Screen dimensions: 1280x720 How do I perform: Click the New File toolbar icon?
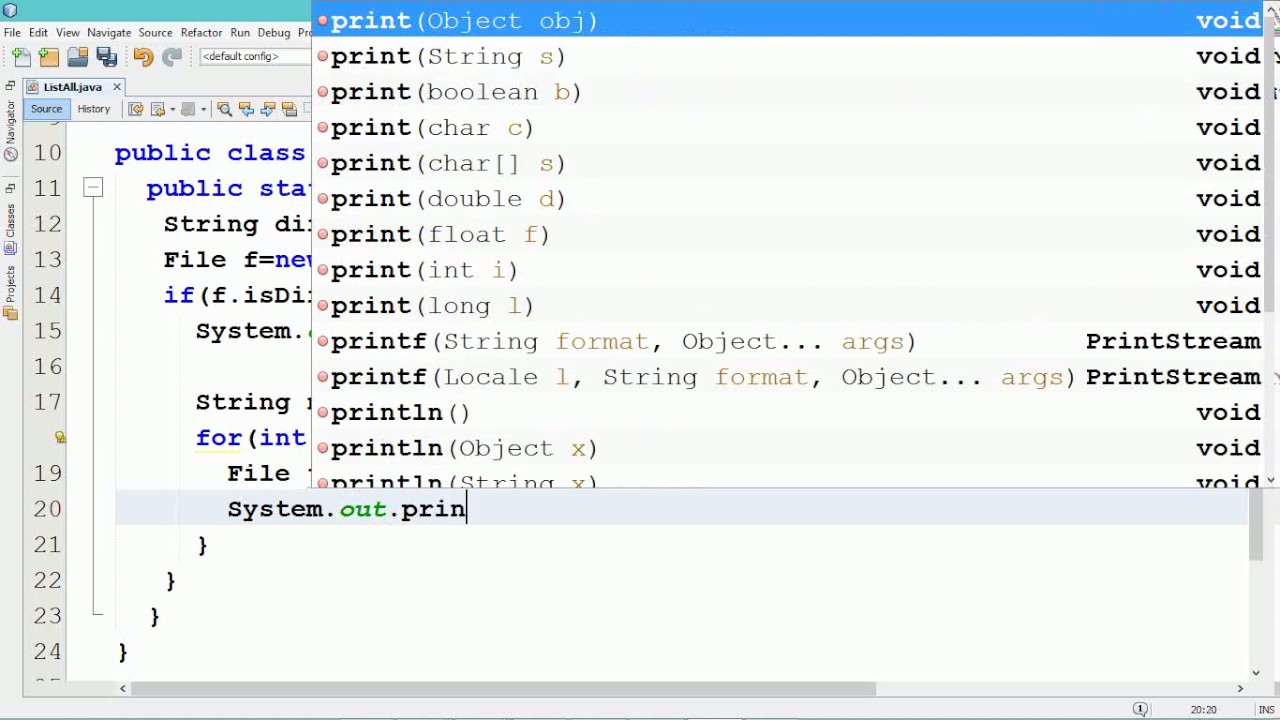coord(22,57)
